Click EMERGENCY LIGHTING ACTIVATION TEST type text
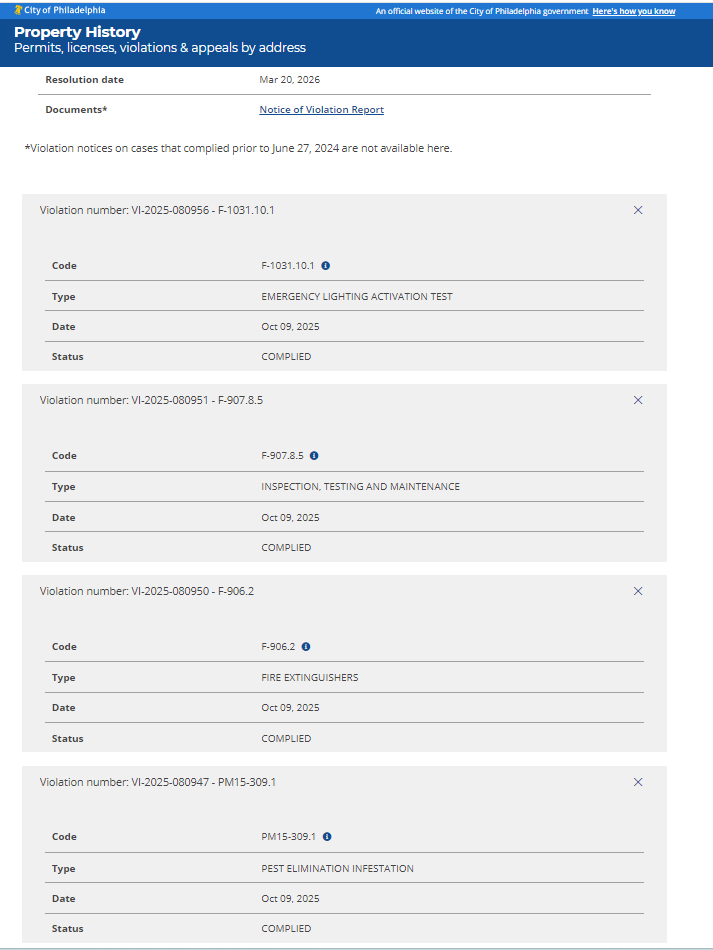The image size is (713, 950). click(x=356, y=297)
